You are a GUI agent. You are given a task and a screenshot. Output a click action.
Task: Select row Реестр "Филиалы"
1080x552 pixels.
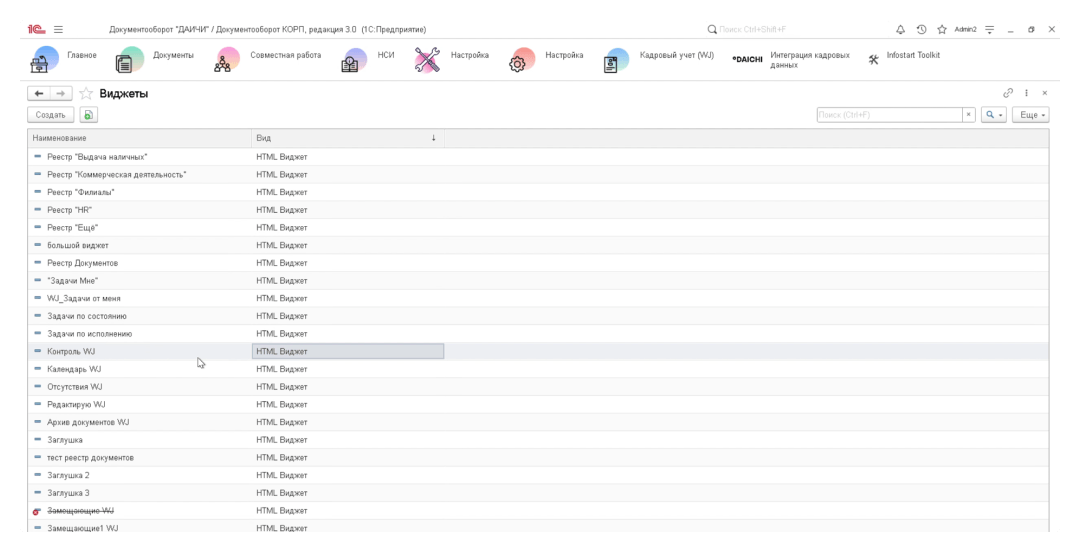pyautogui.click(x=539, y=192)
